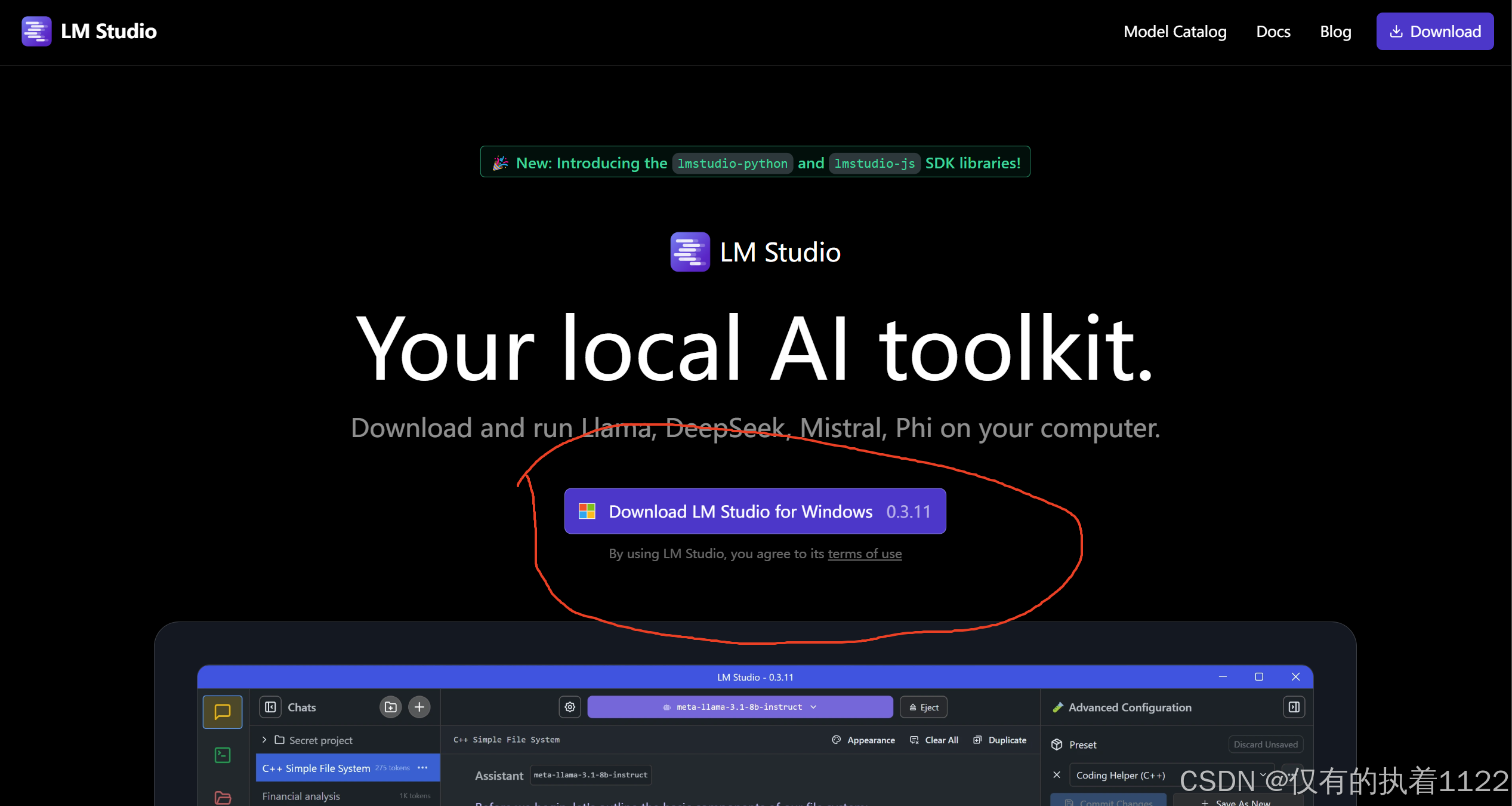Screen dimensions: 1512x806
Task: Open options menu for C++ Simple File System
Action: (422, 768)
